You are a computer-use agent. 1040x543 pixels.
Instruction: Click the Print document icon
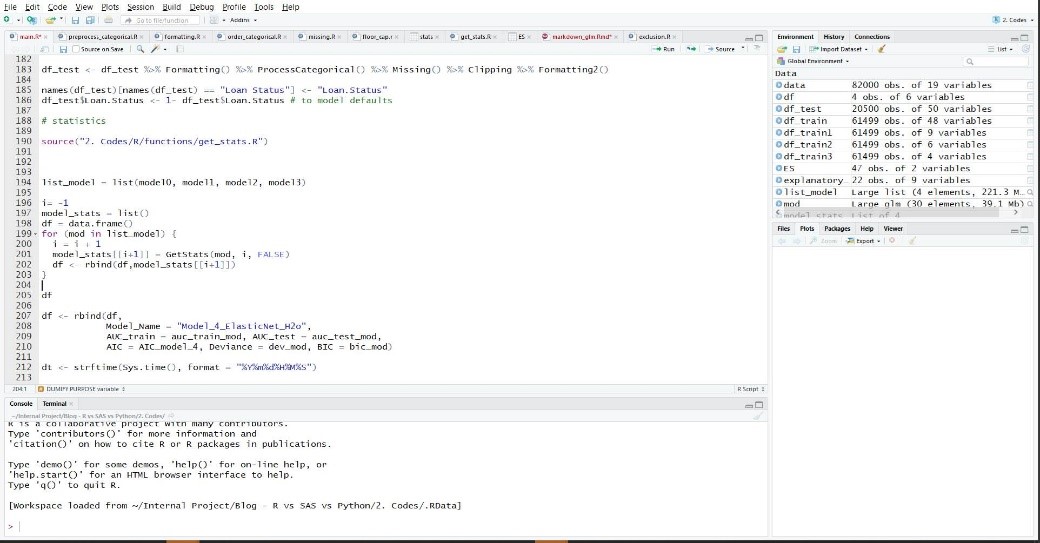pyautogui.click(x=108, y=20)
